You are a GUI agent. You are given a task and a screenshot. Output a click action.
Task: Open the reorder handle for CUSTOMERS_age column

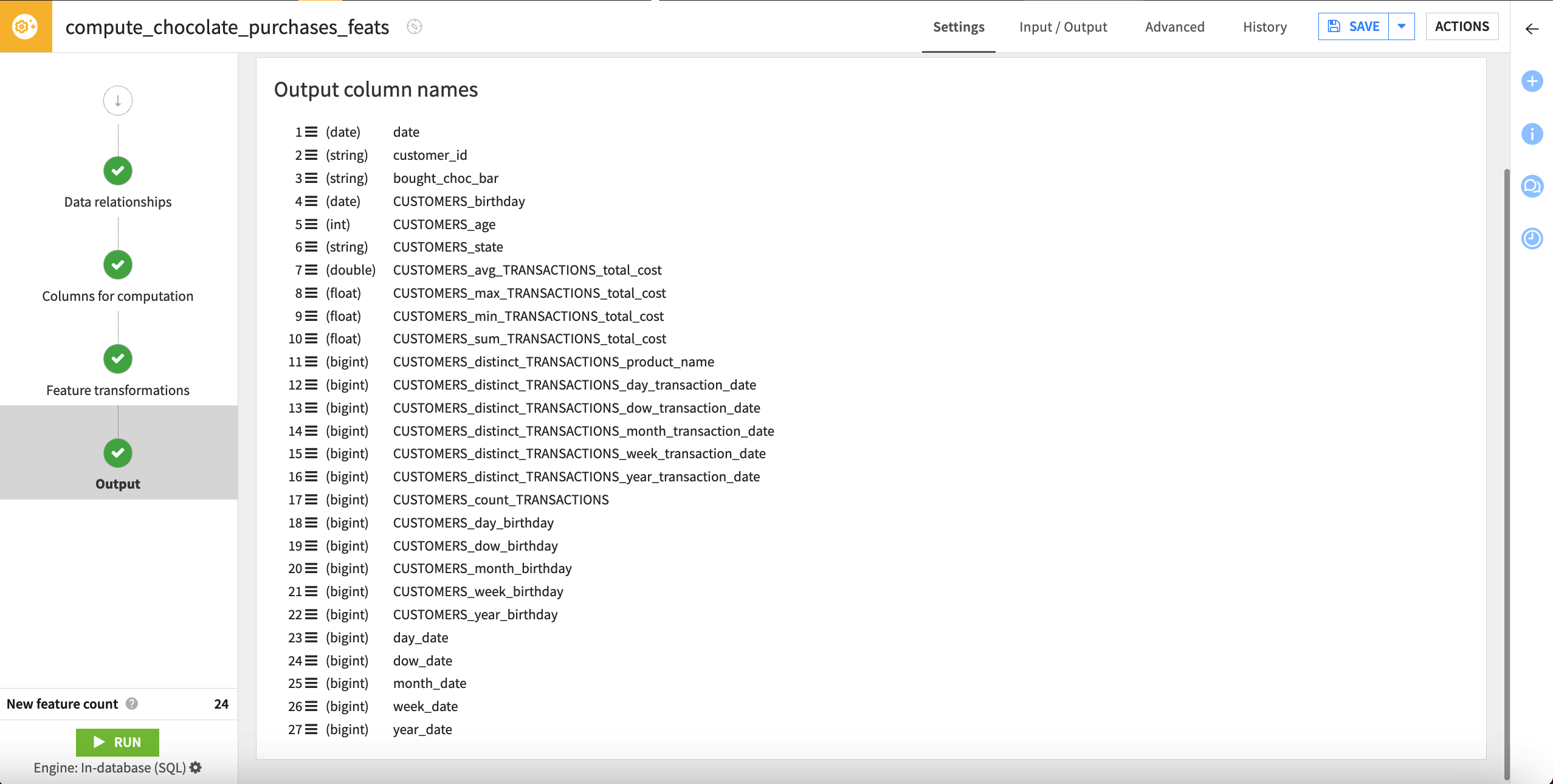tap(312, 224)
